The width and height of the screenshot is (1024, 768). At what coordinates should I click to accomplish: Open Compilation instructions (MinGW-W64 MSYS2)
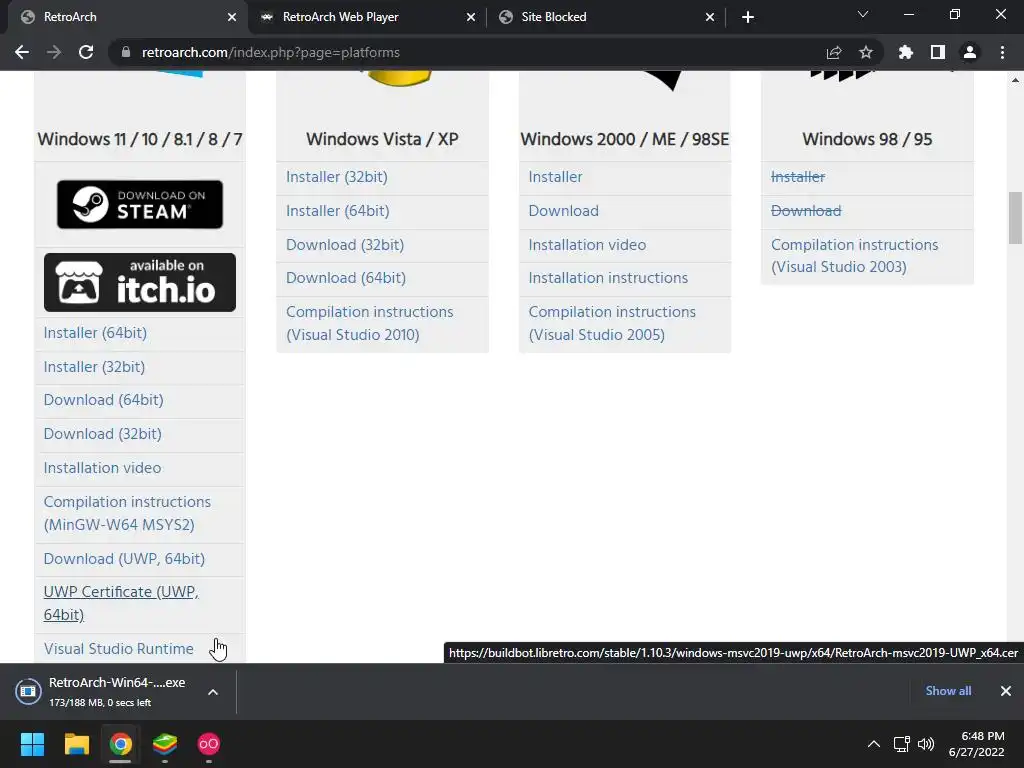tap(127, 513)
